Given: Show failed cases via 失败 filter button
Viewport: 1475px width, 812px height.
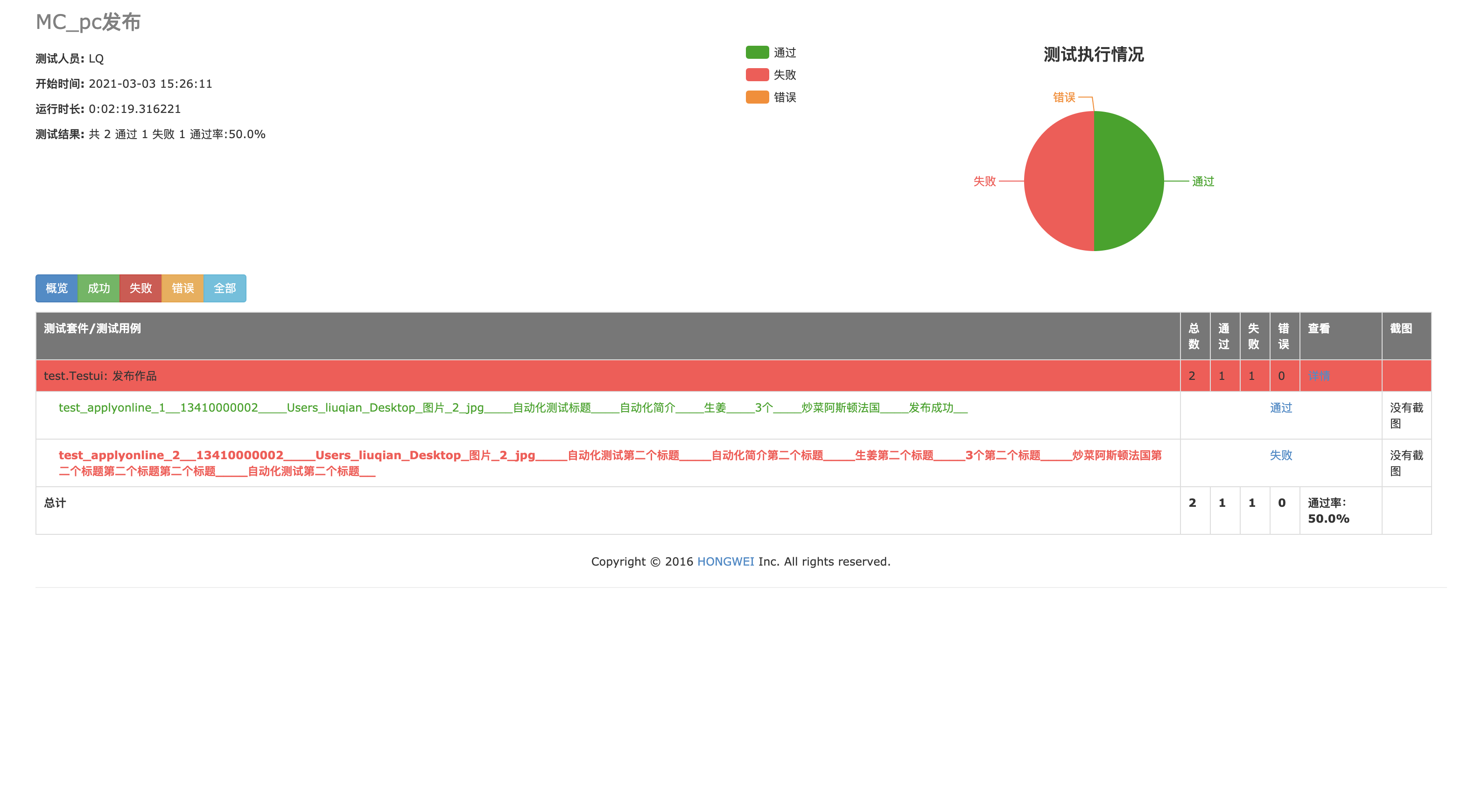Looking at the screenshot, I should 140,288.
